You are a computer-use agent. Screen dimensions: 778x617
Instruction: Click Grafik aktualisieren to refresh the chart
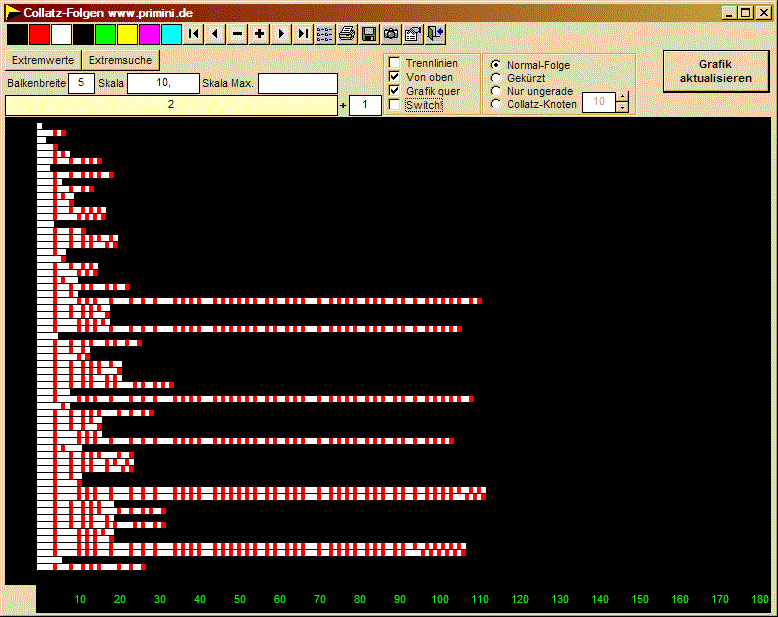pos(715,71)
